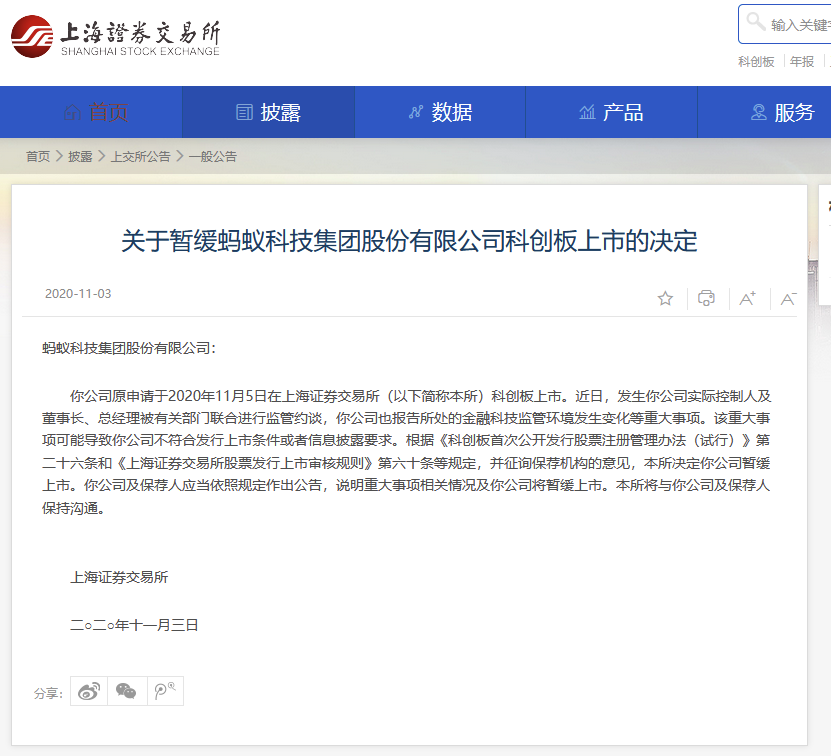The height and width of the screenshot is (756, 831).
Task: Click the announcement title heading
Action: 409,241
